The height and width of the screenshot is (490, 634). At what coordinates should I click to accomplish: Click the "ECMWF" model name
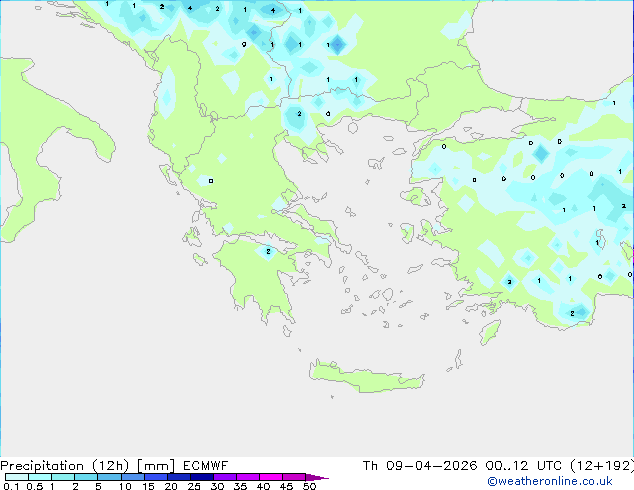(x=205, y=466)
